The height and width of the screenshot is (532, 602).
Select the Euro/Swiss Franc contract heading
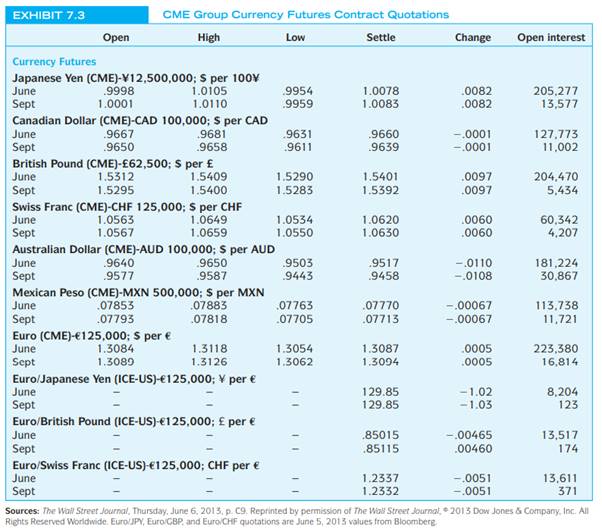coord(136,465)
